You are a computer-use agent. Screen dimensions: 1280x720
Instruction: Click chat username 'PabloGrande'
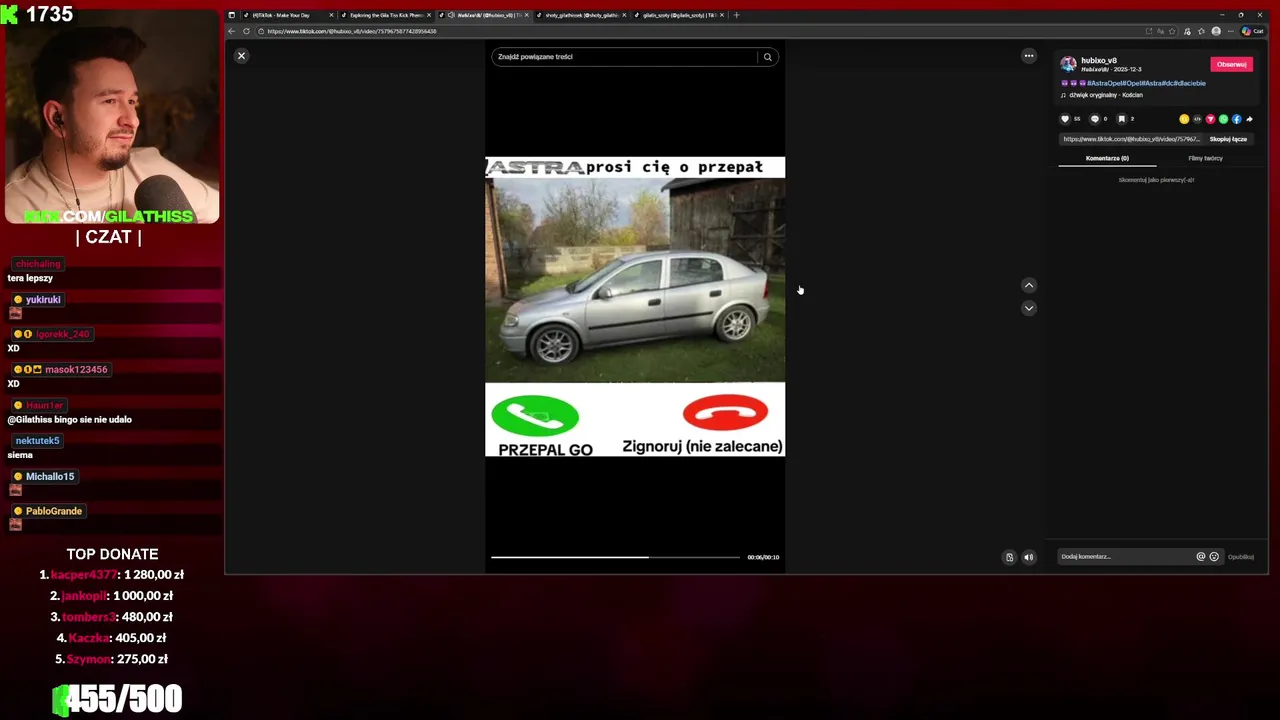pyautogui.click(x=54, y=512)
